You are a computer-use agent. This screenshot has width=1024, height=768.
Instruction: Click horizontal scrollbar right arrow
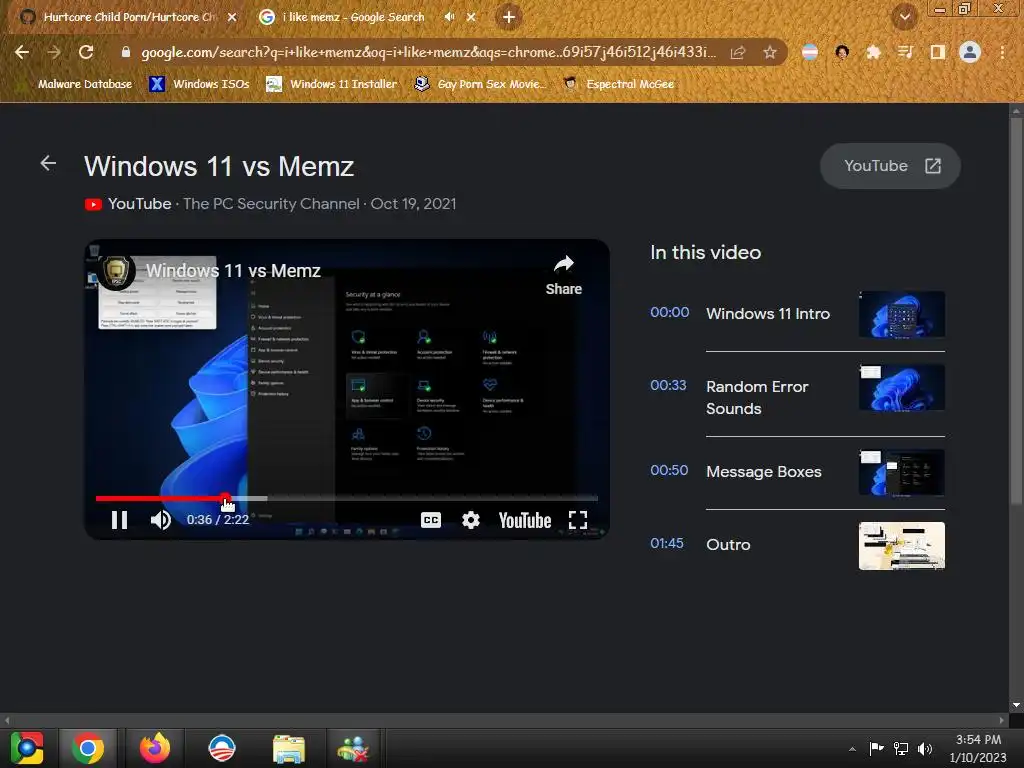click(x=1002, y=720)
